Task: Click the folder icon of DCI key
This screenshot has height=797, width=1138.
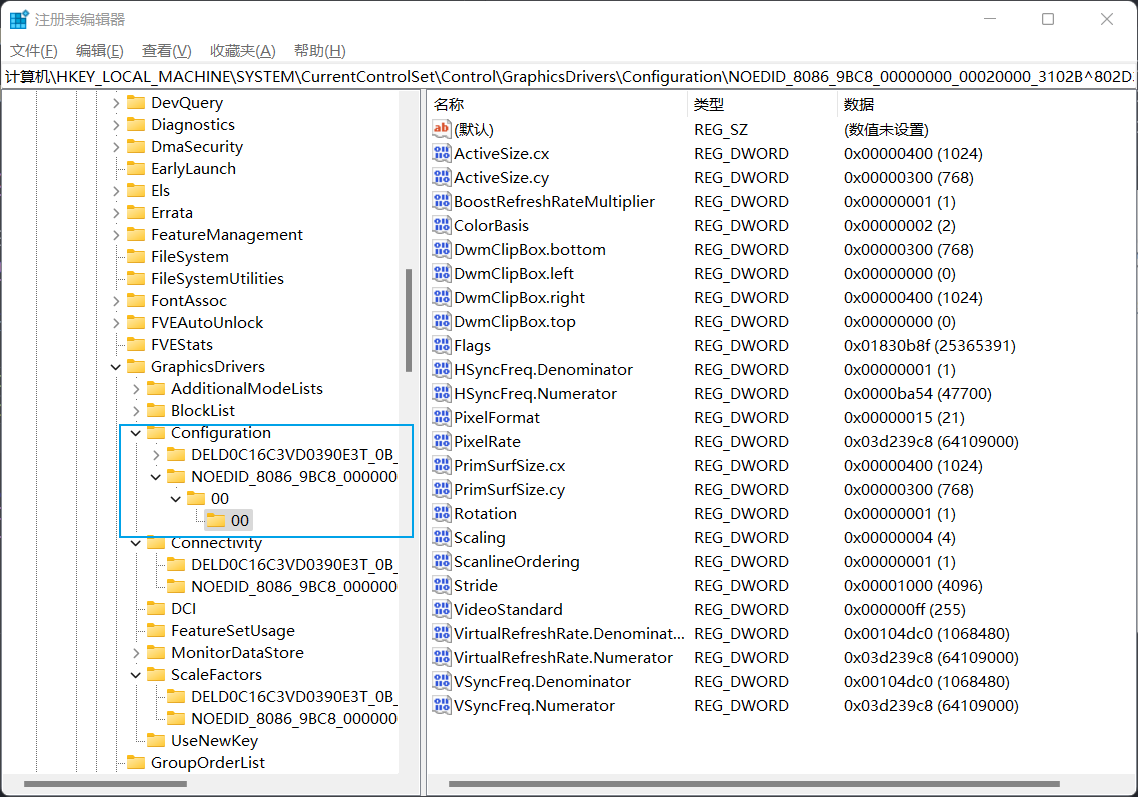Action: coord(156,609)
